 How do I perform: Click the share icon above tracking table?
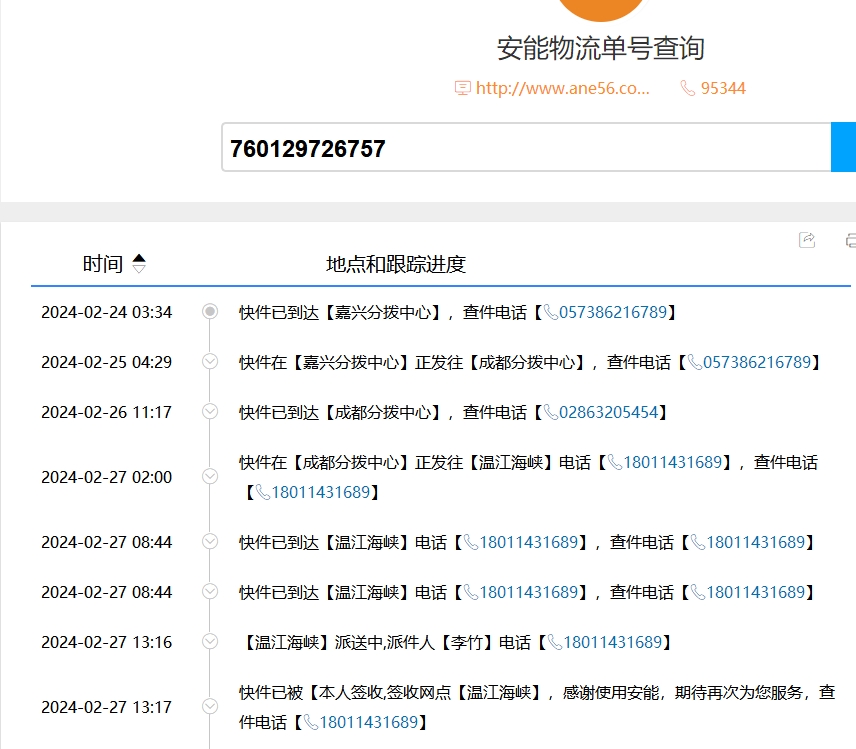(807, 240)
